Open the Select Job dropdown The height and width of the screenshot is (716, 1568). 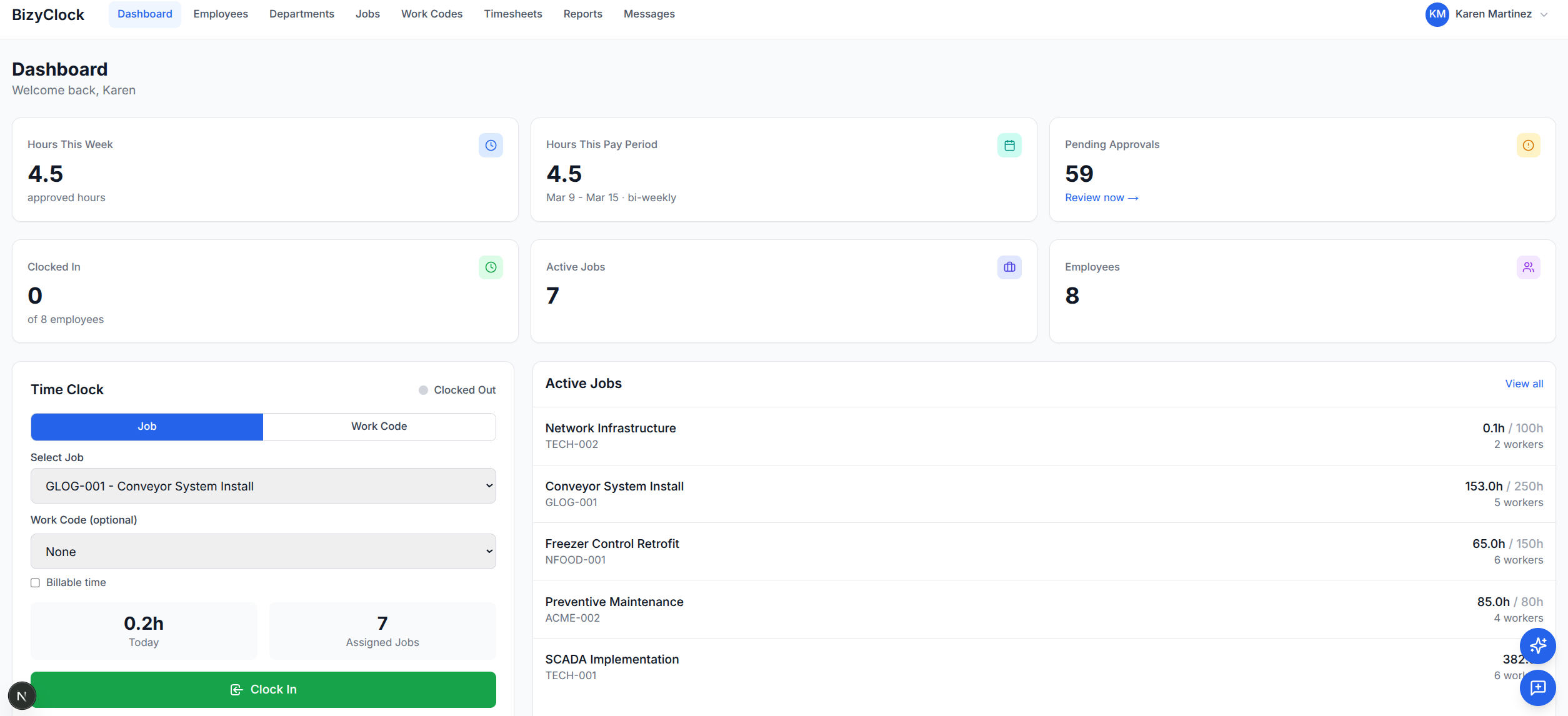(263, 485)
